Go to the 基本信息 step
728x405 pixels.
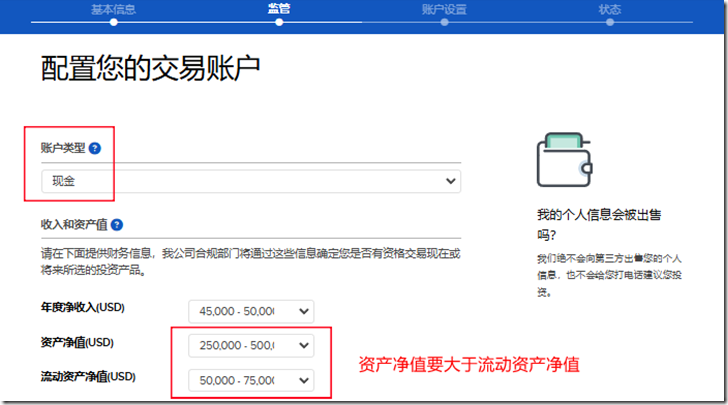point(113,9)
